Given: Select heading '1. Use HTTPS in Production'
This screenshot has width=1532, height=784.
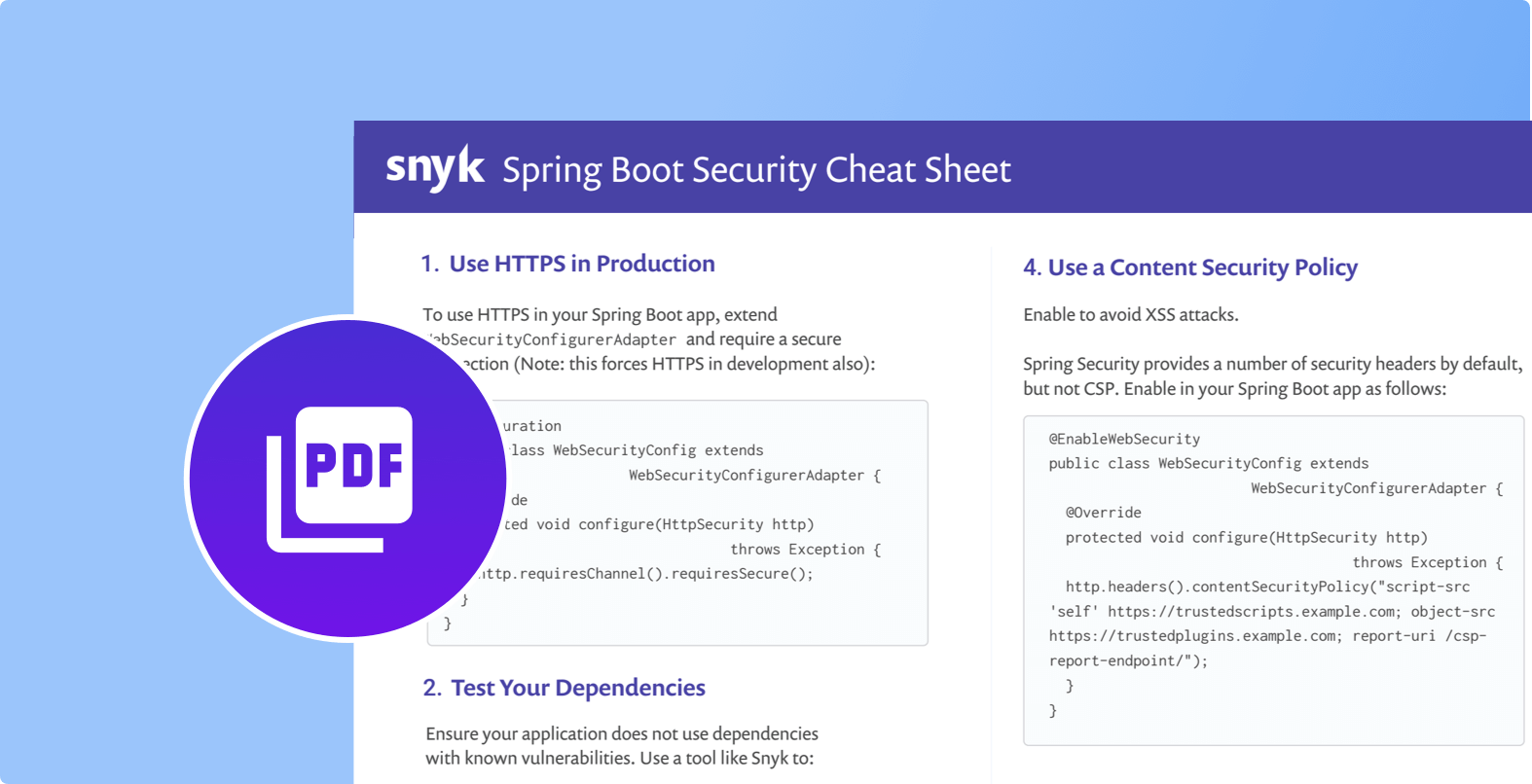Looking at the screenshot, I should coord(567,264).
